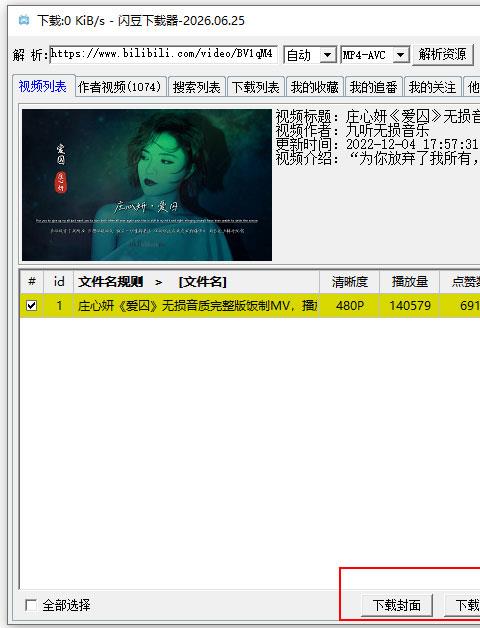
Task: Click the 视频介绍 description text
Action: 377,159
